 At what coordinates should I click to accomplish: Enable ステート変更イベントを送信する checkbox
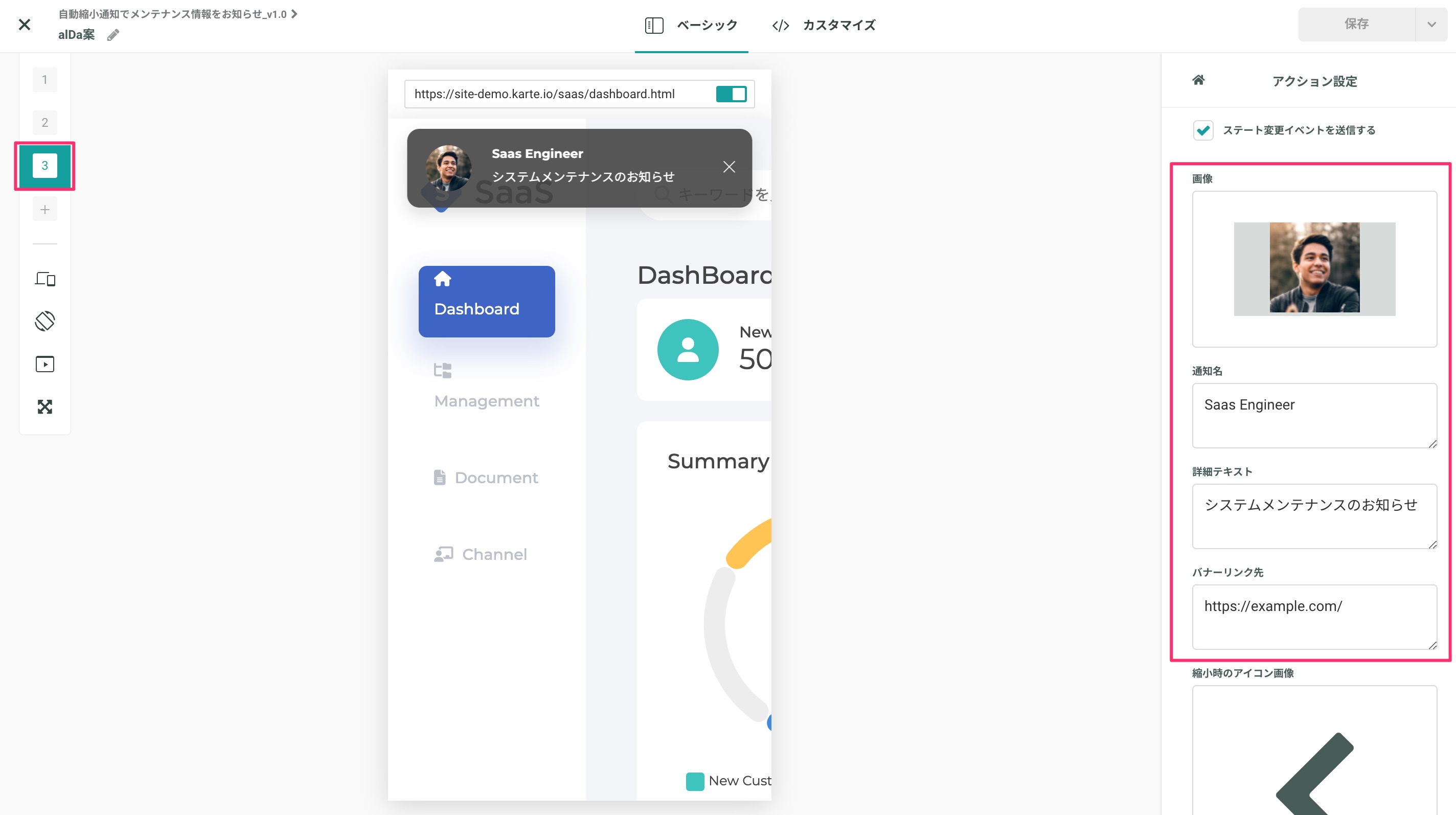[x=1204, y=130]
